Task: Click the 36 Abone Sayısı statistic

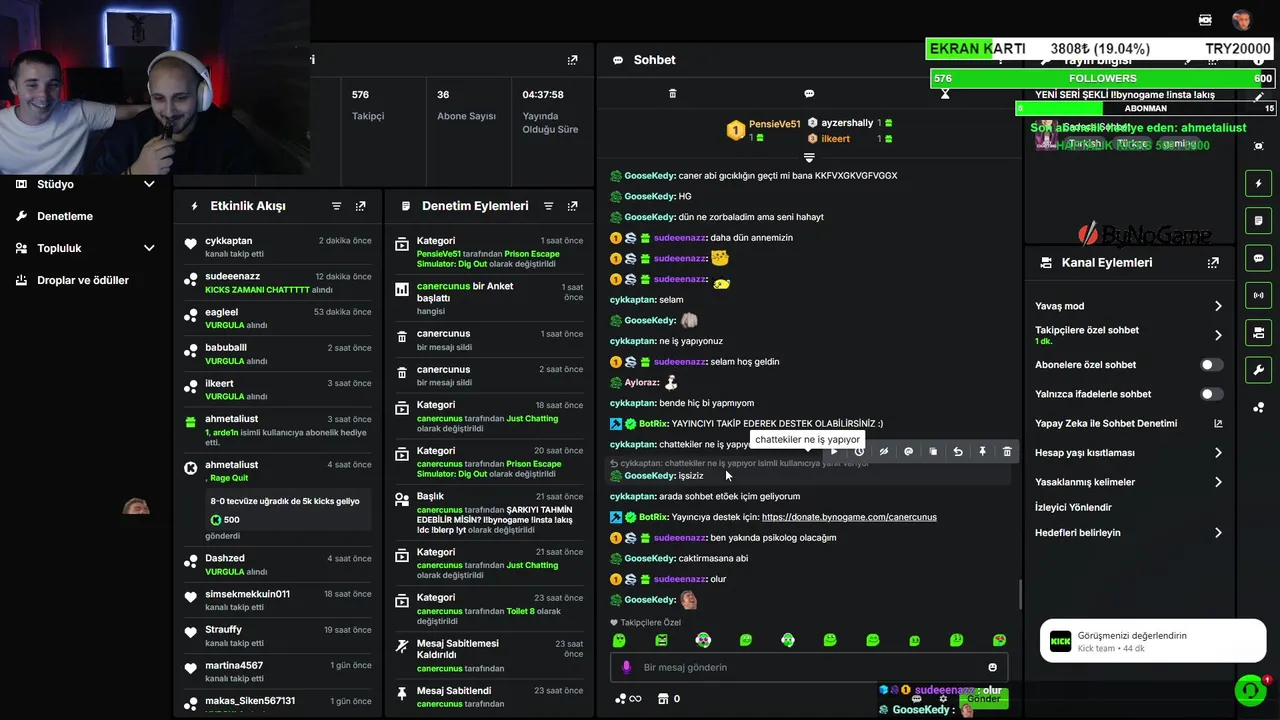Action: [467, 105]
